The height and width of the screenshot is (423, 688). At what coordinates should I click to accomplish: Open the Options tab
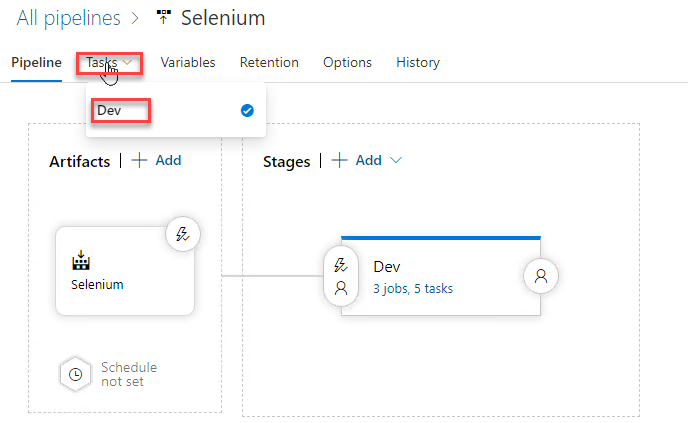tap(347, 62)
